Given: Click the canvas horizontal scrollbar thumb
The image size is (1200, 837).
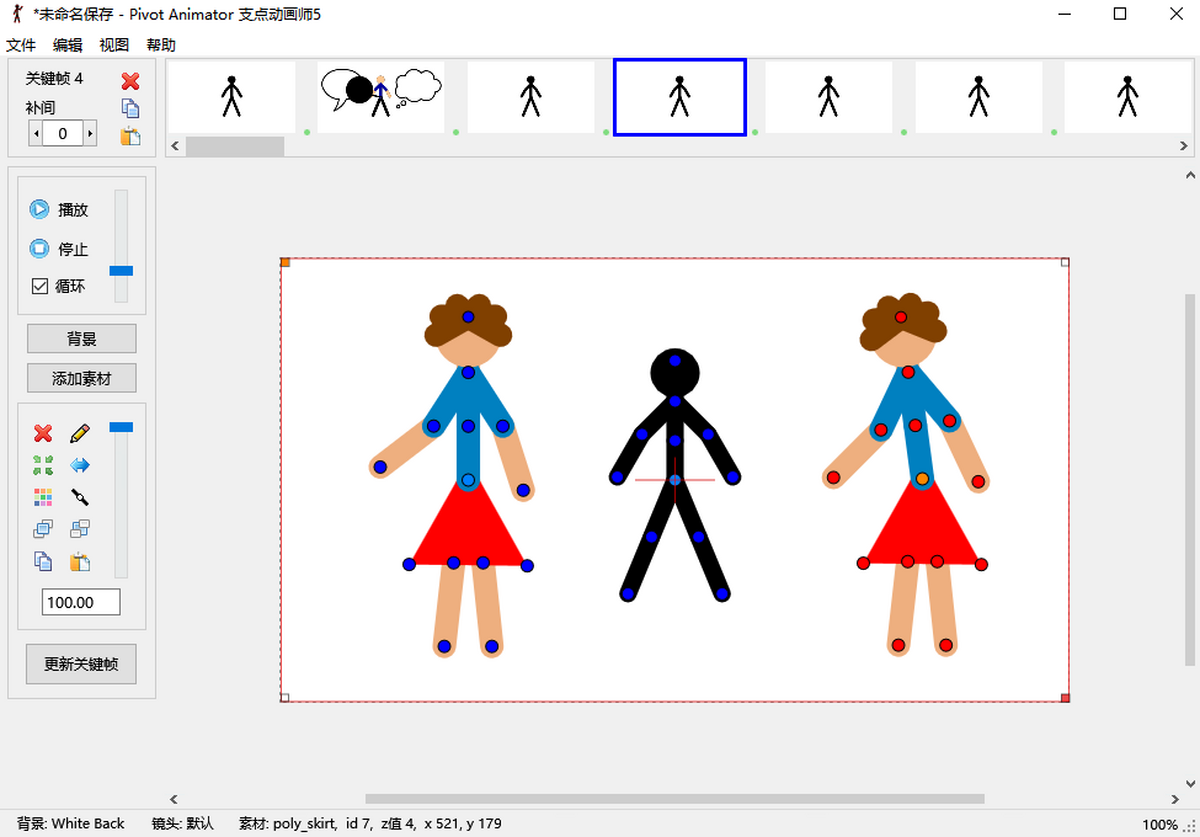Looking at the screenshot, I should point(674,799).
